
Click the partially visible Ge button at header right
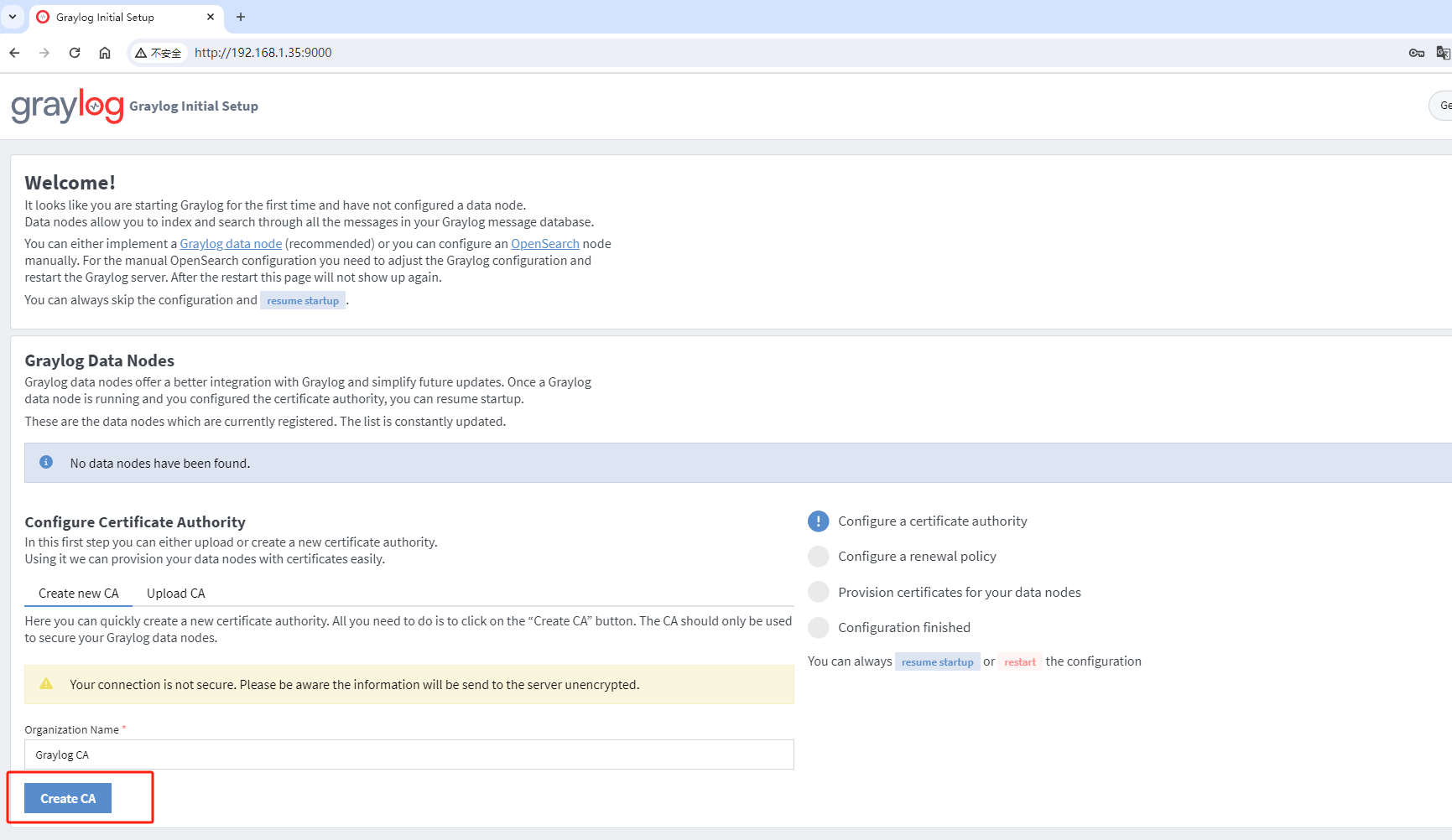pyautogui.click(x=1441, y=106)
